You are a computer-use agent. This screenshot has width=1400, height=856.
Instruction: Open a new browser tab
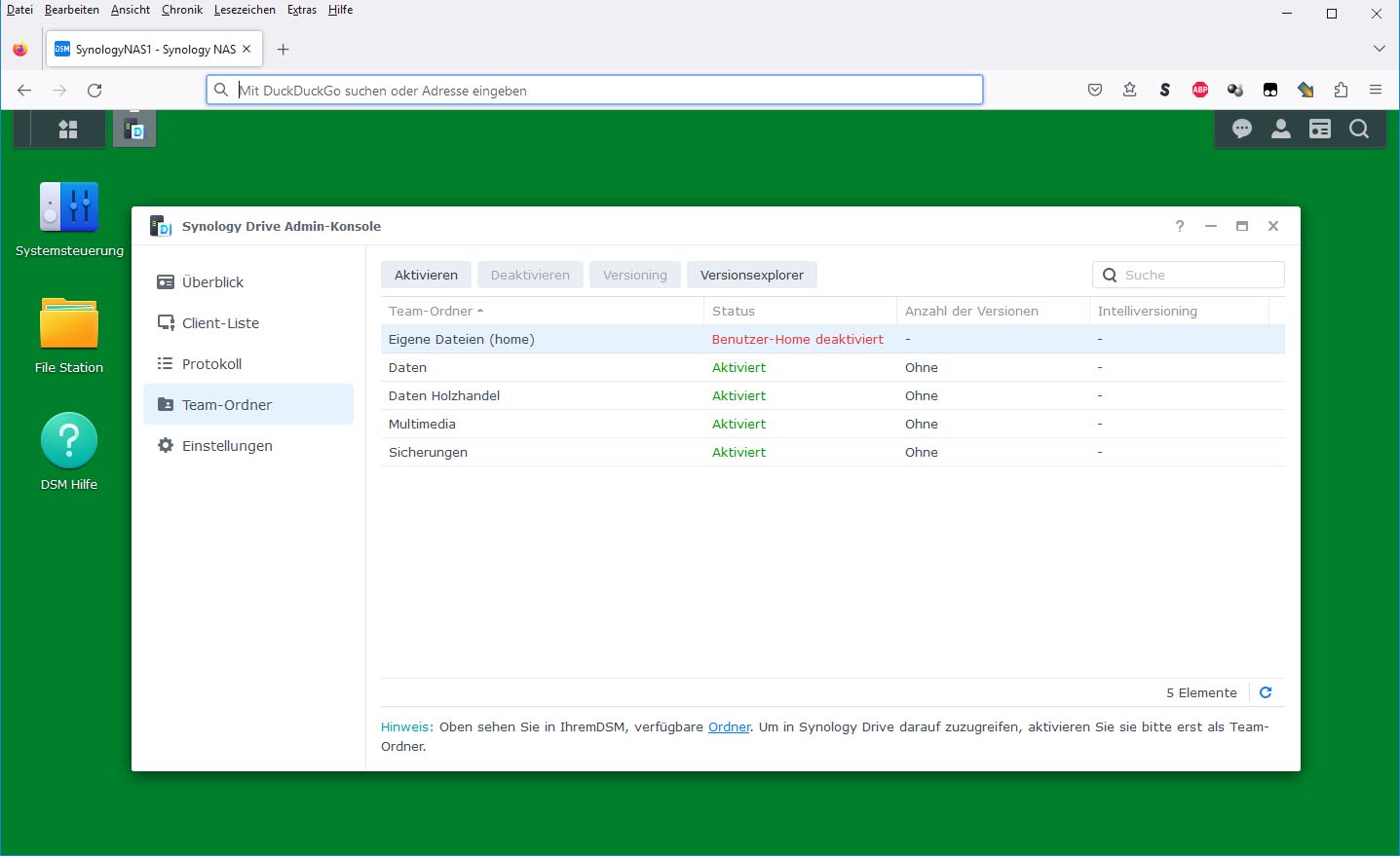[283, 50]
